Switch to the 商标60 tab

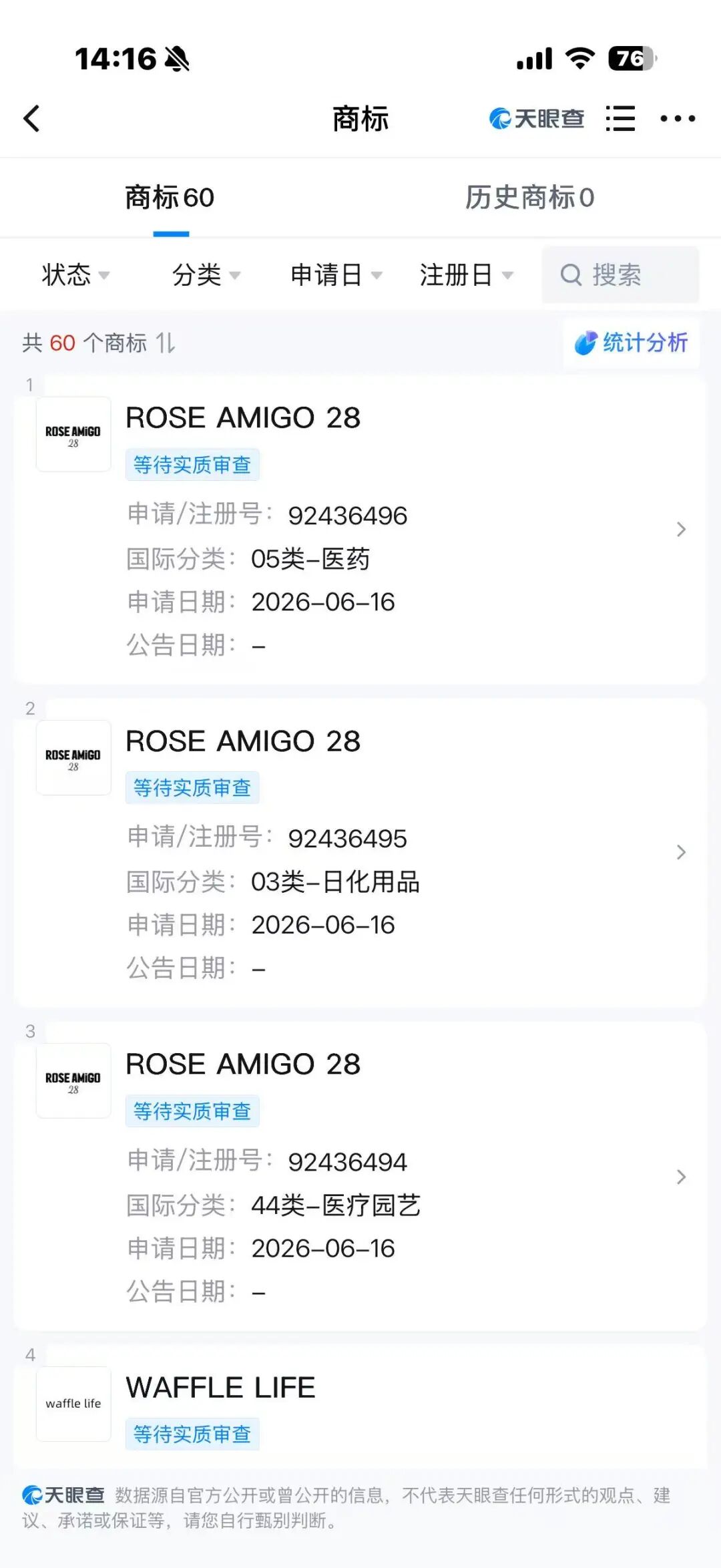point(170,198)
